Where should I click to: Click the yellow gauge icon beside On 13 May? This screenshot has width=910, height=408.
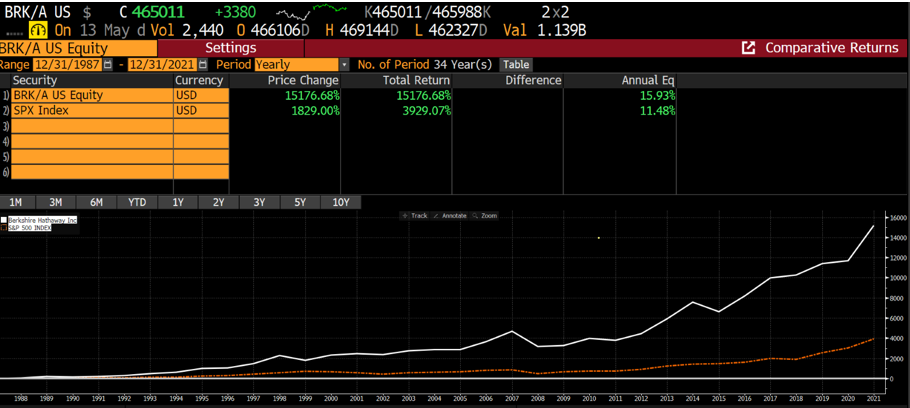(38, 30)
